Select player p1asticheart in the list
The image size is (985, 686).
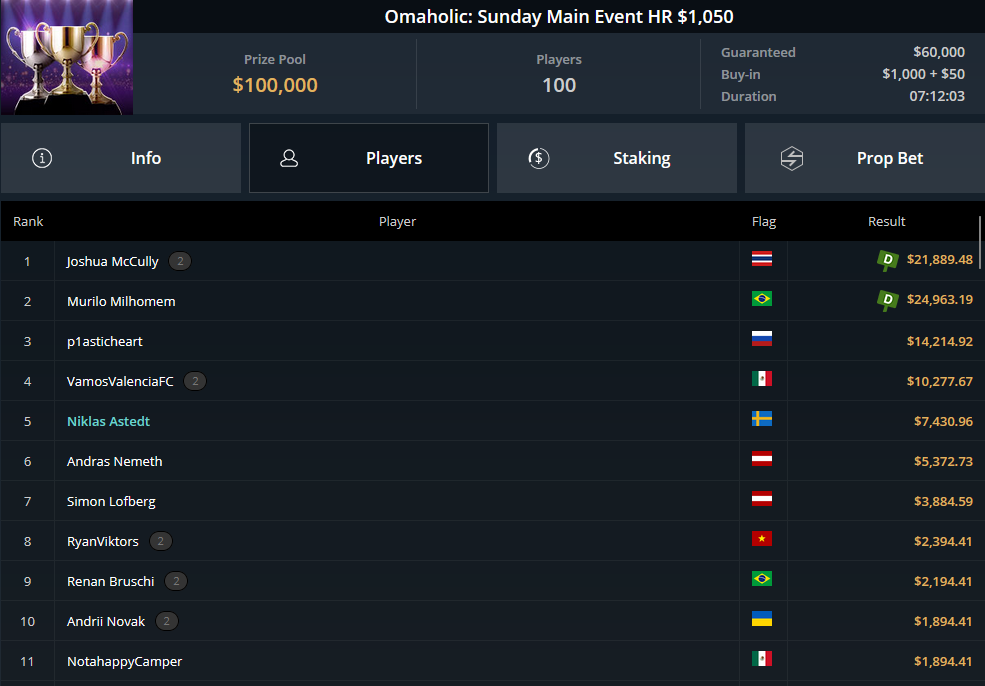[105, 342]
